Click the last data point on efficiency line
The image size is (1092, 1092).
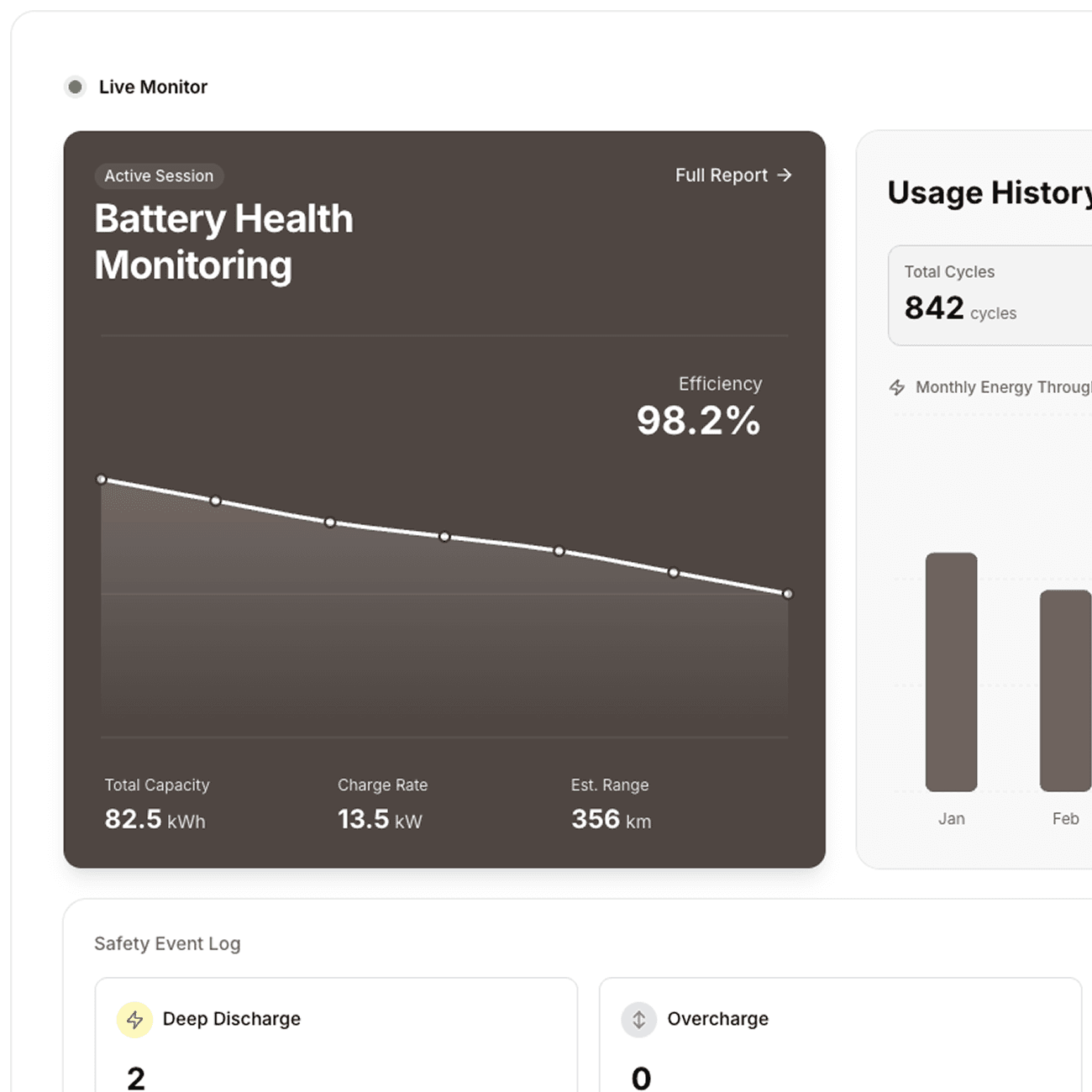pos(788,593)
